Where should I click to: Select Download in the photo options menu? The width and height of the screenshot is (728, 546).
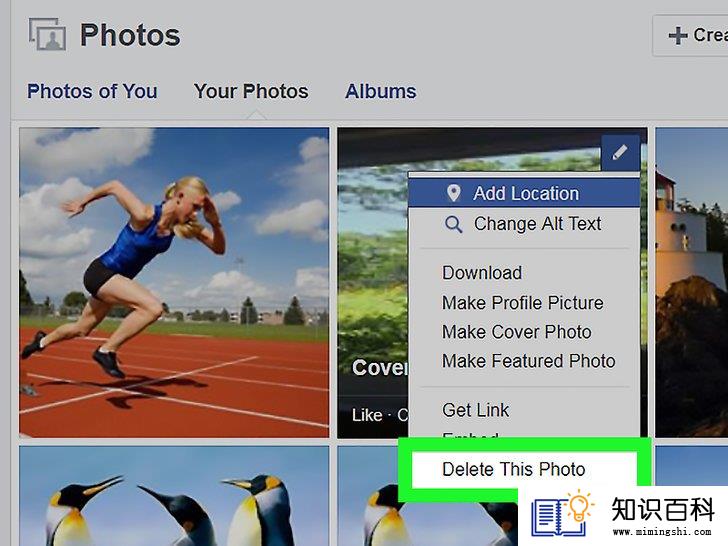(x=482, y=273)
